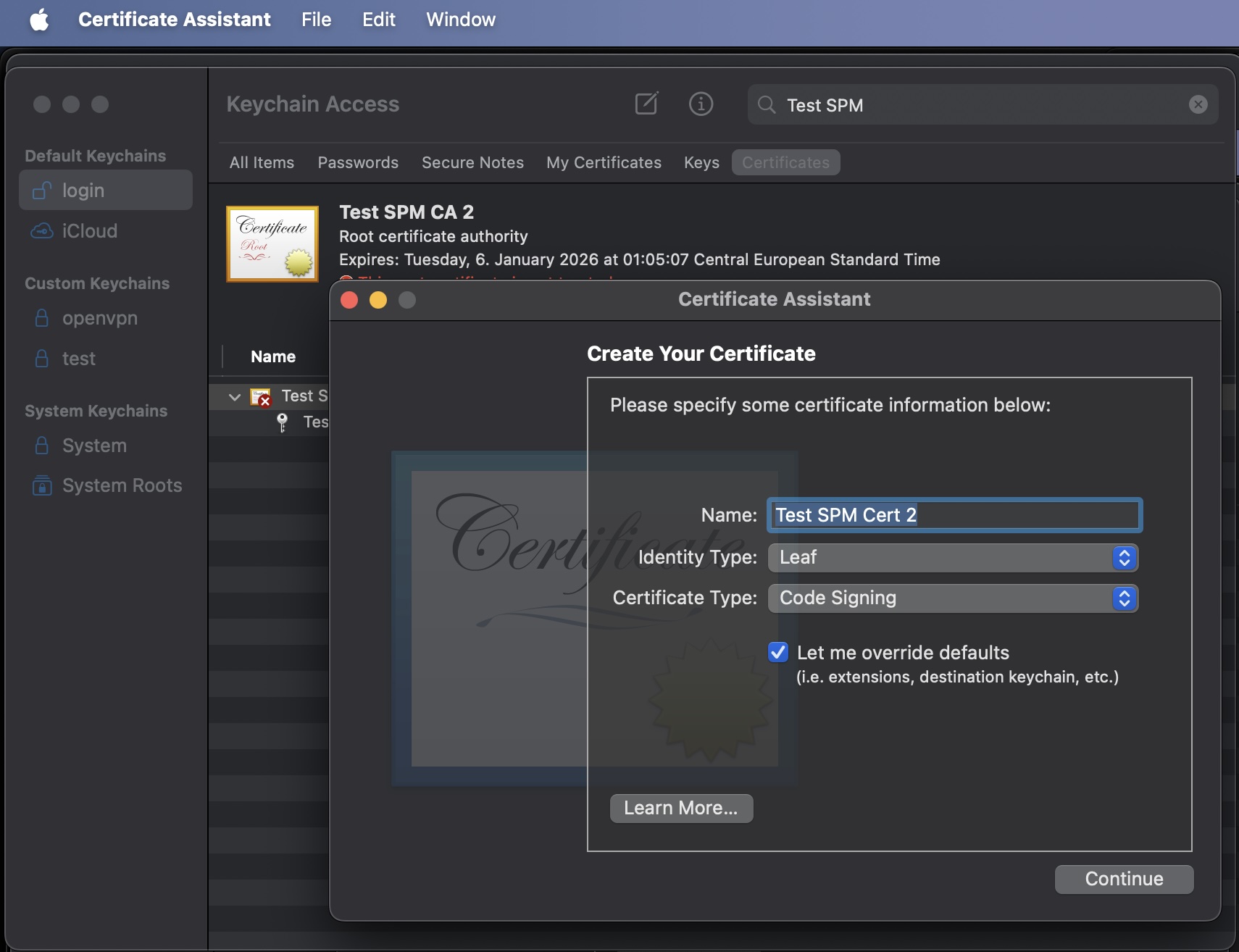The height and width of the screenshot is (952, 1239).
Task: Clear the Test SPM search text
Action: pyautogui.click(x=1198, y=105)
